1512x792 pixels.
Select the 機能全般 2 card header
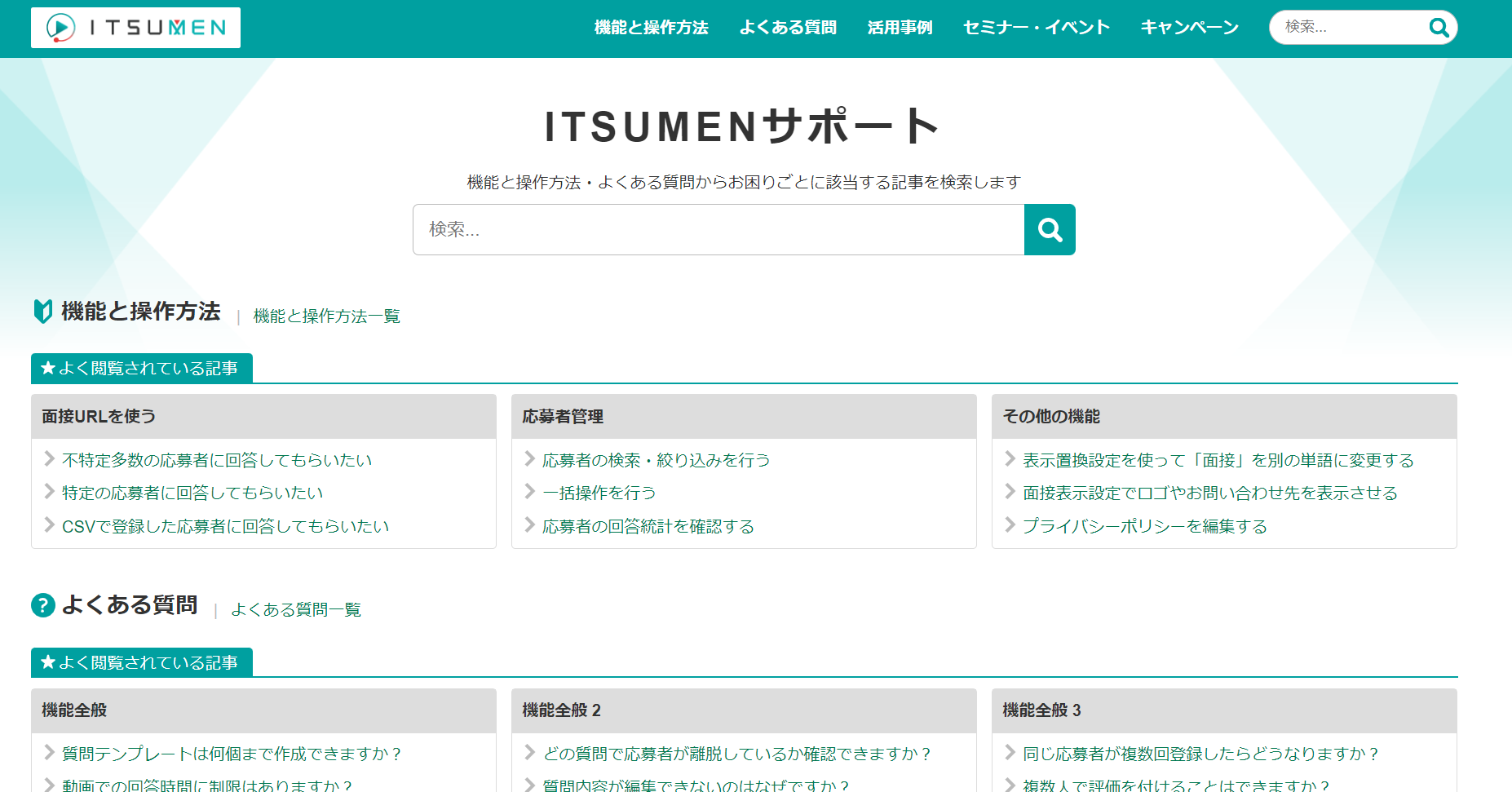pyautogui.click(x=744, y=710)
